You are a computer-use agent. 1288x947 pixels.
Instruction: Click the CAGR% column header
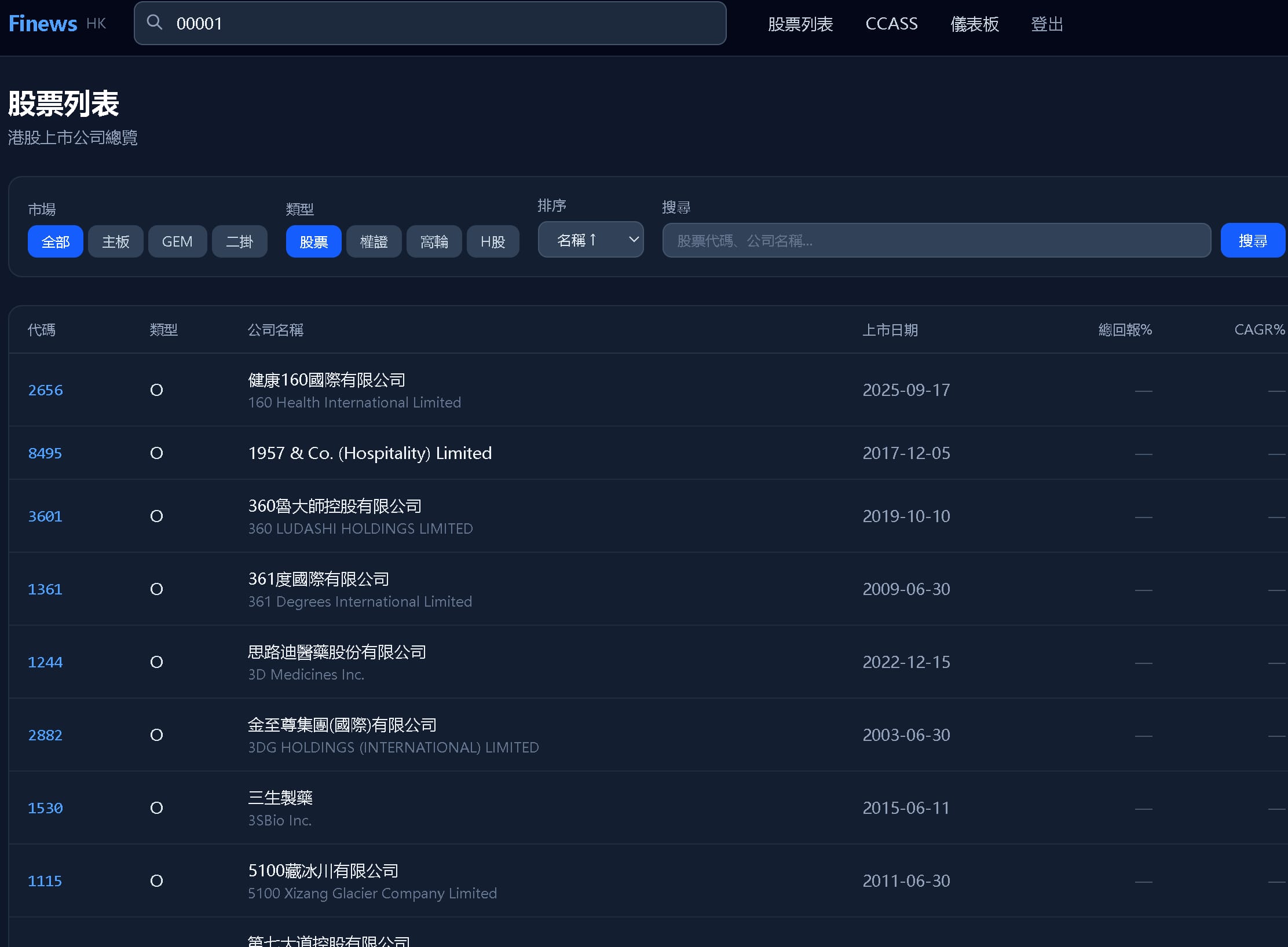1260,330
